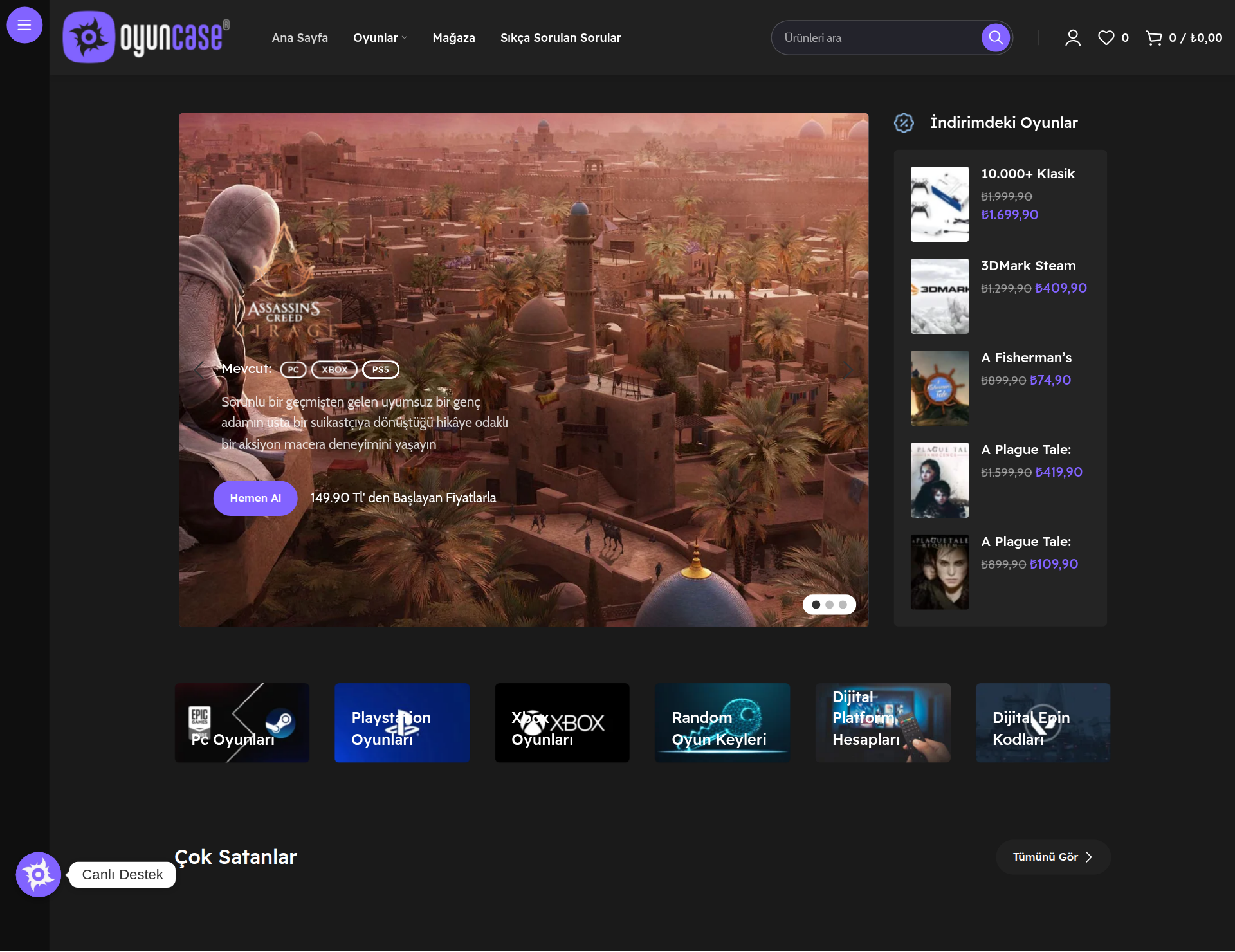Click the İndirimdeki Oyunlar heading
This screenshot has height=952, width=1235.
(x=1003, y=122)
